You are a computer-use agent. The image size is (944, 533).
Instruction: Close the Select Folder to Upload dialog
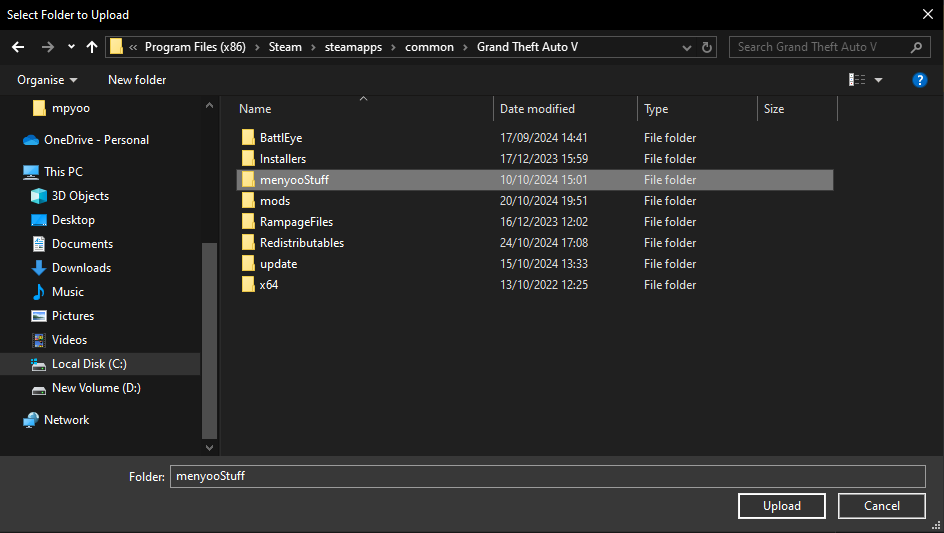tap(928, 14)
